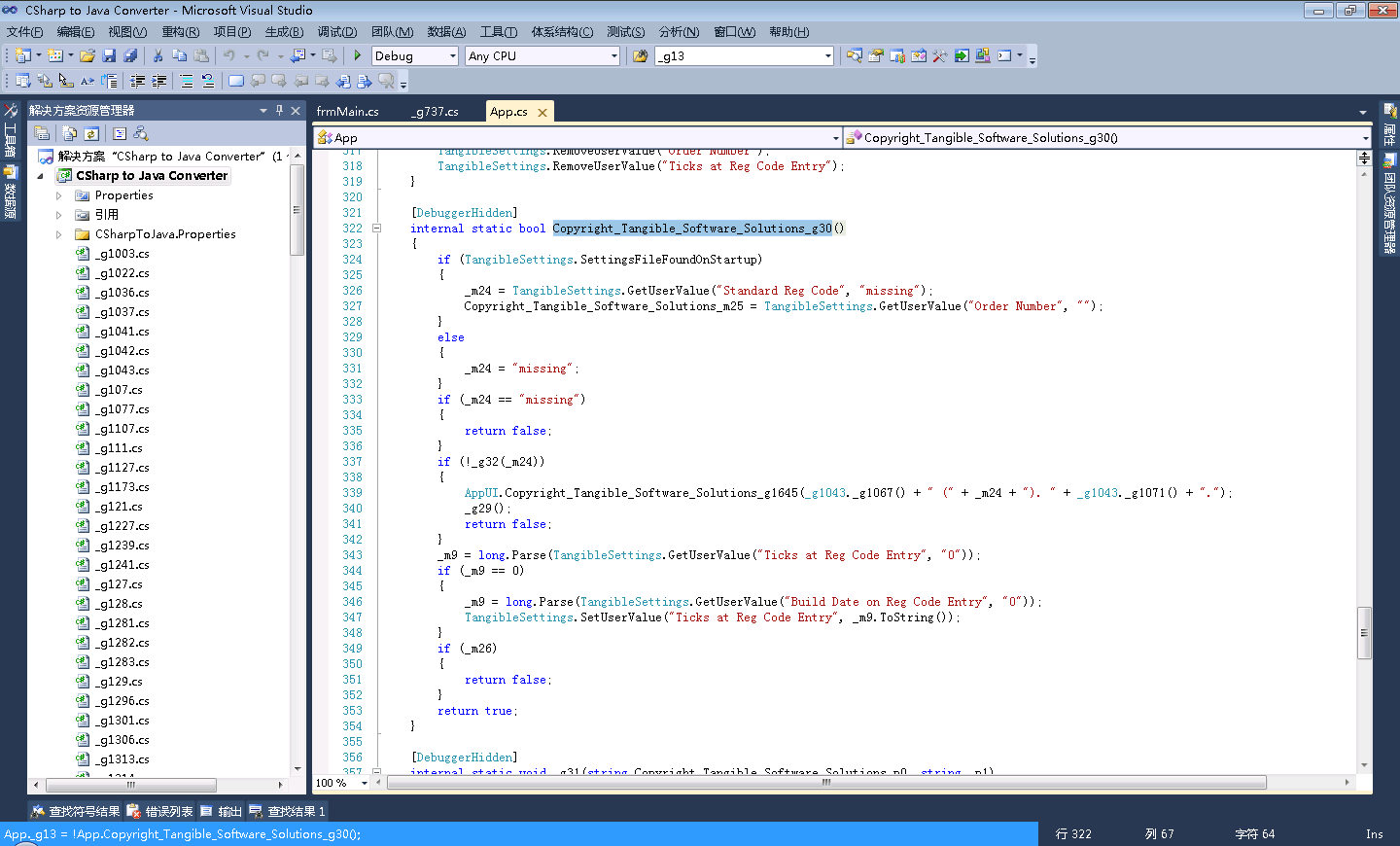Click View Class Diagram icon in Solution Explorer
This screenshot has height=846, width=1400.
tap(141, 133)
